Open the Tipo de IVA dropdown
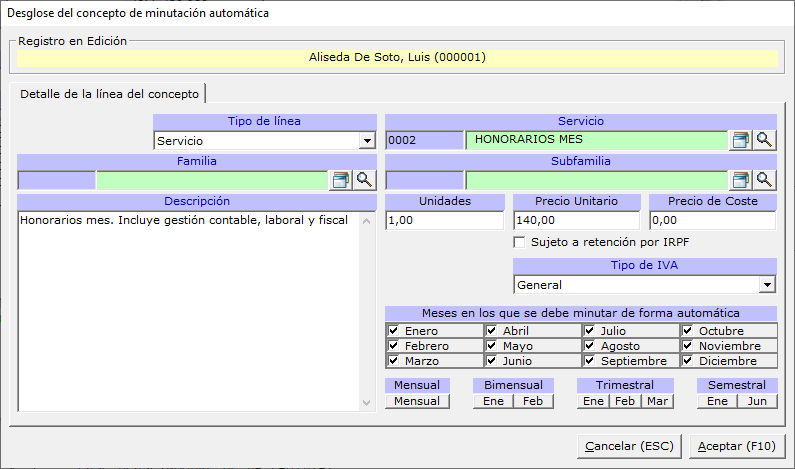795x469 pixels. (767, 285)
